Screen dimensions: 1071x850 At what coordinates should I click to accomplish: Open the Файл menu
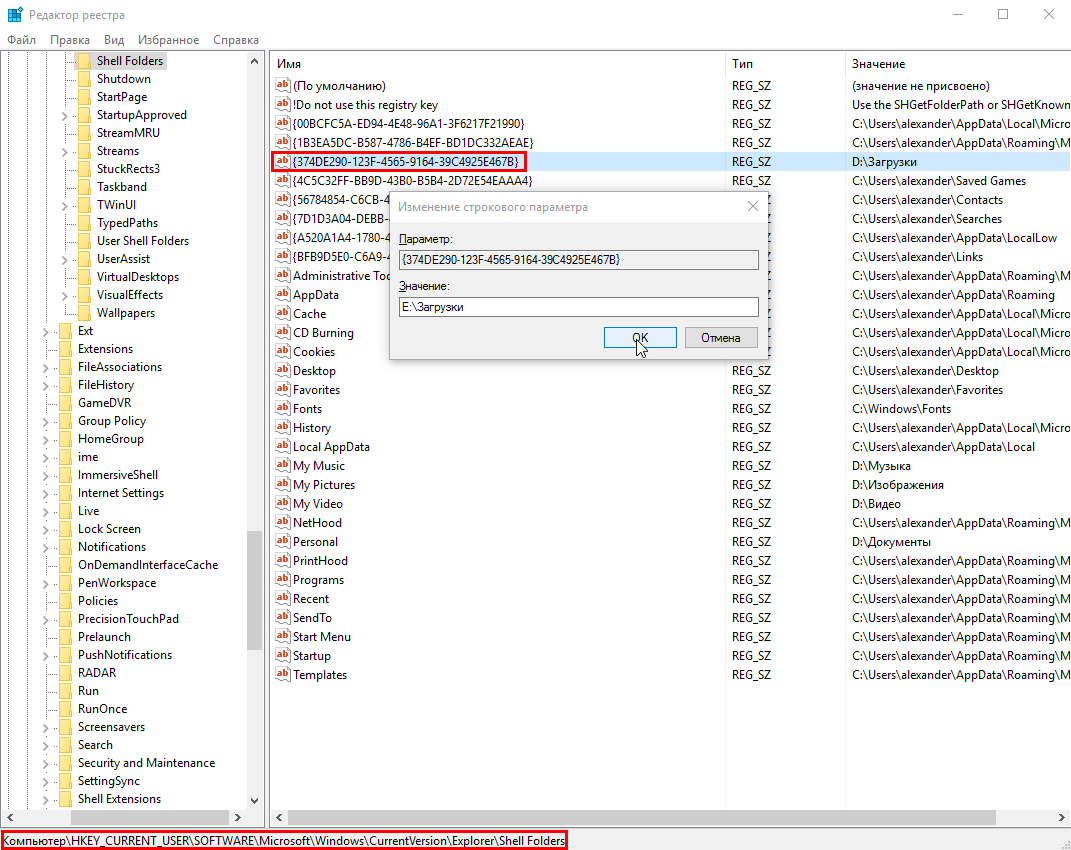(x=21, y=40)
